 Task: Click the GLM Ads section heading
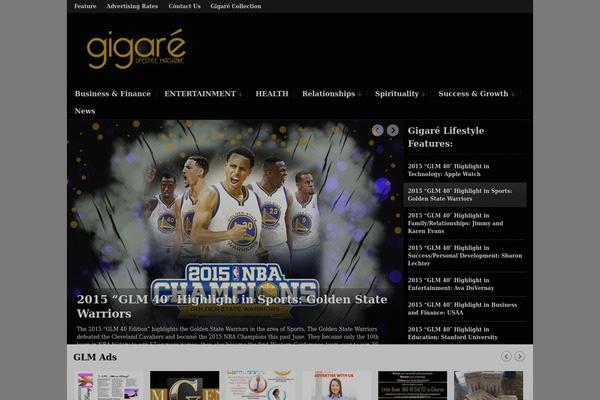click(x=95, y=357)
